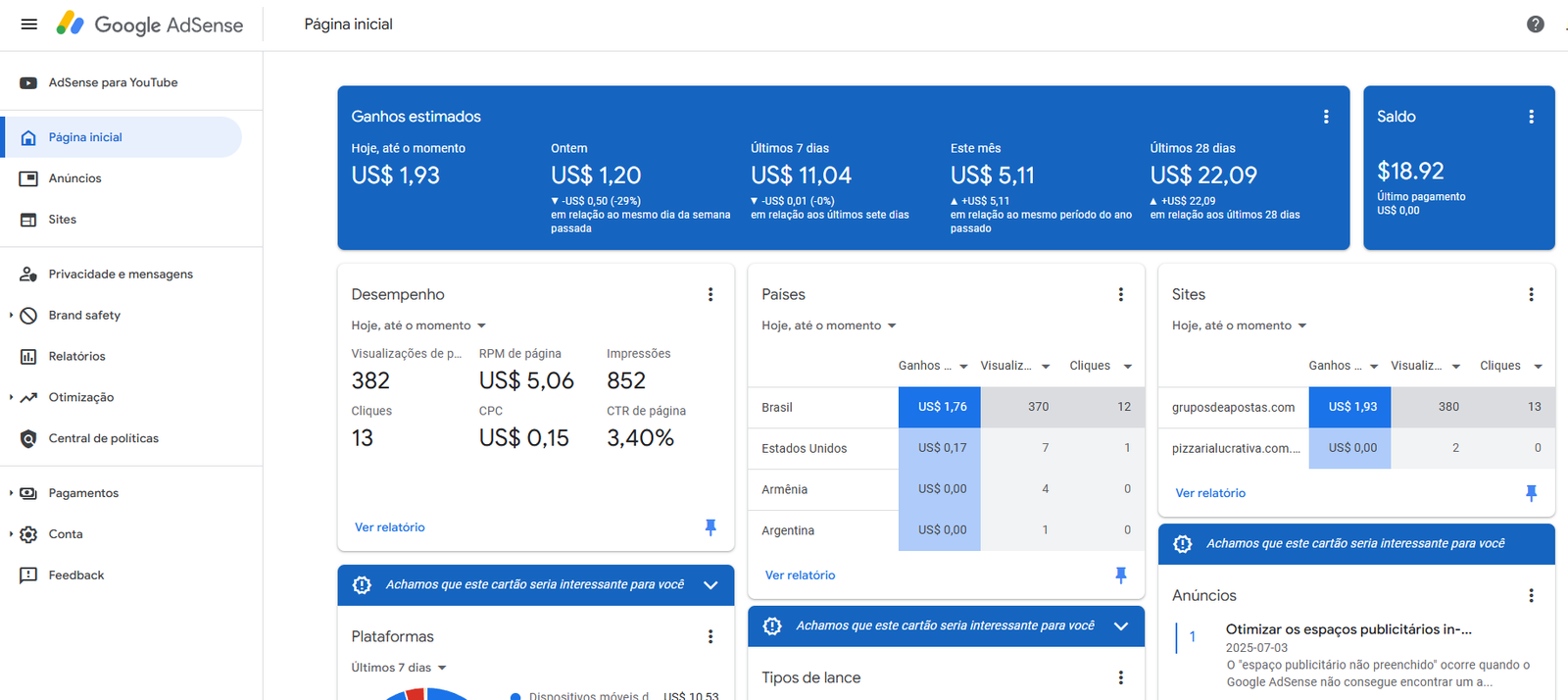
Task: Open the help question mark icon
Action: (x=1535, y=25)
